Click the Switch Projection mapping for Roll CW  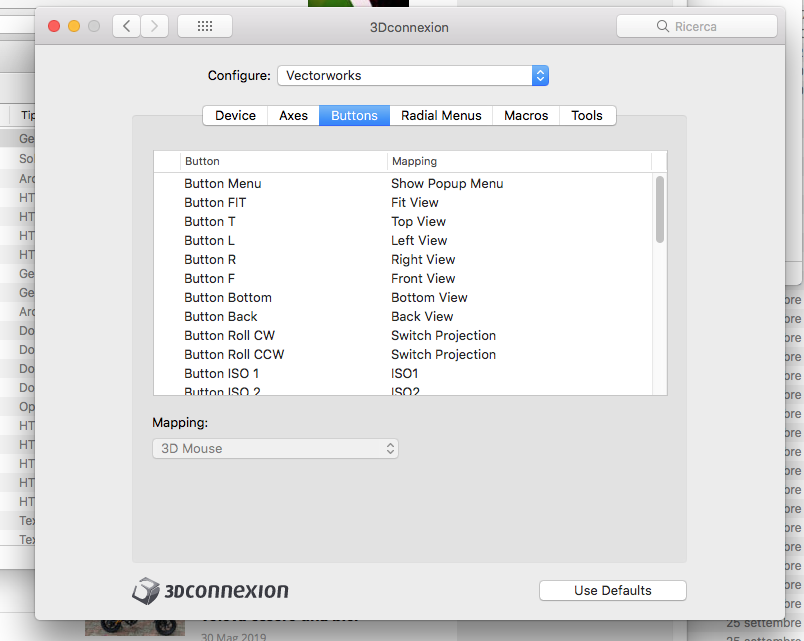click(443, 336)
